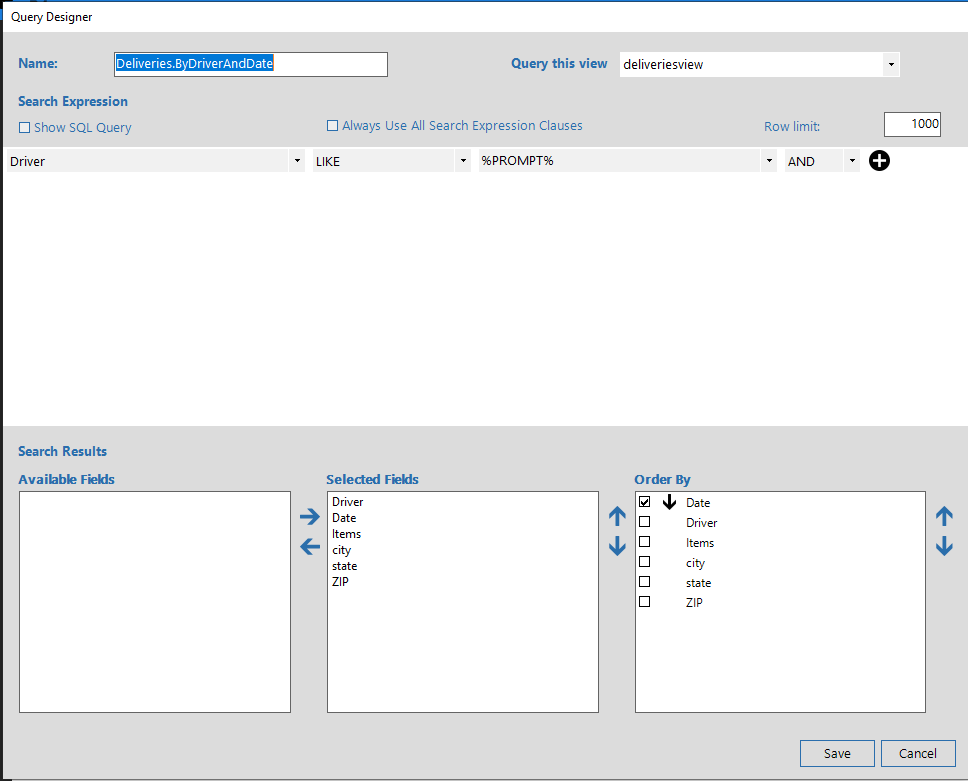The image size is (968, 781).
Task: Click right arrow to add field to Selected
Action: (x=310, y=517)
